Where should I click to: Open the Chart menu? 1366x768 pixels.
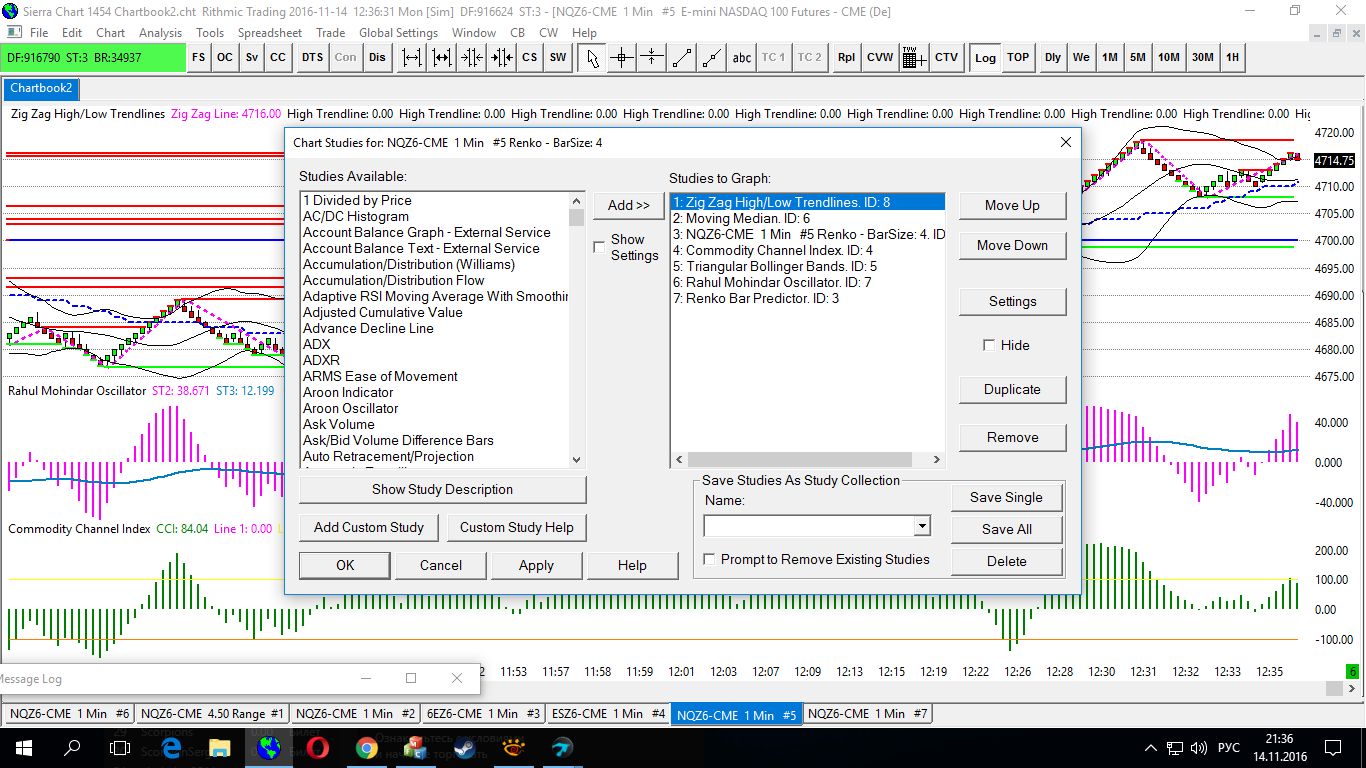click(x=111, y=33)
